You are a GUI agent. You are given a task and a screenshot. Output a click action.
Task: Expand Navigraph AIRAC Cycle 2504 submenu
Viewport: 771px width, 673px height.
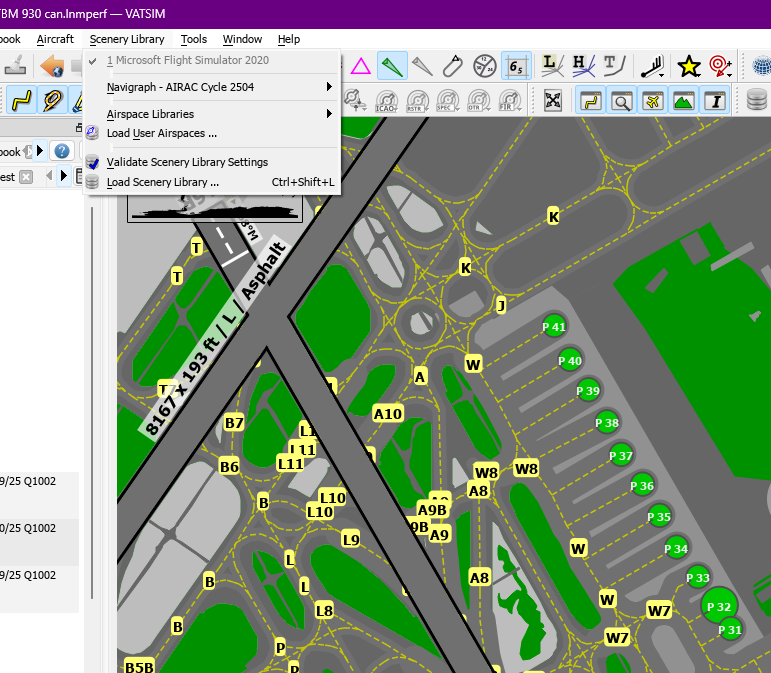click(x=212, y=87)
